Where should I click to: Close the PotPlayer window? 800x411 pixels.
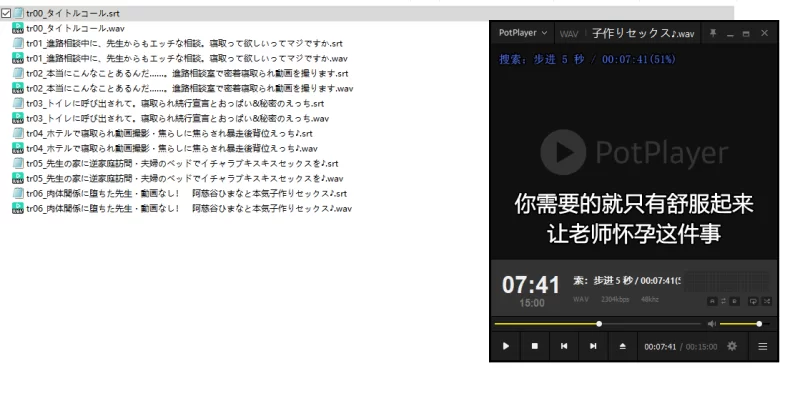pyautogui.click(x=764, y=33)
